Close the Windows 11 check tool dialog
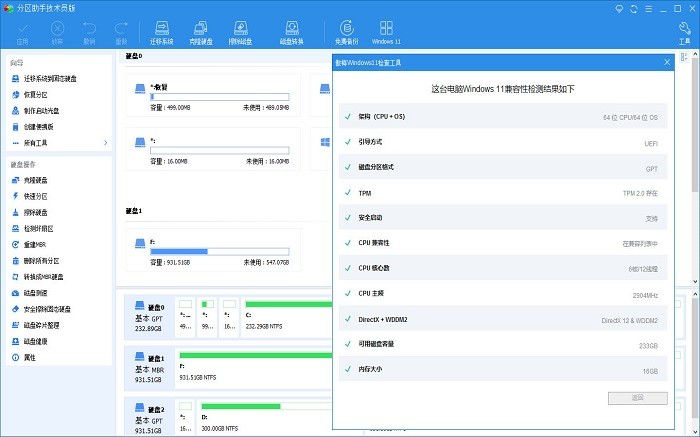700x437 pixels. (666, 62)
